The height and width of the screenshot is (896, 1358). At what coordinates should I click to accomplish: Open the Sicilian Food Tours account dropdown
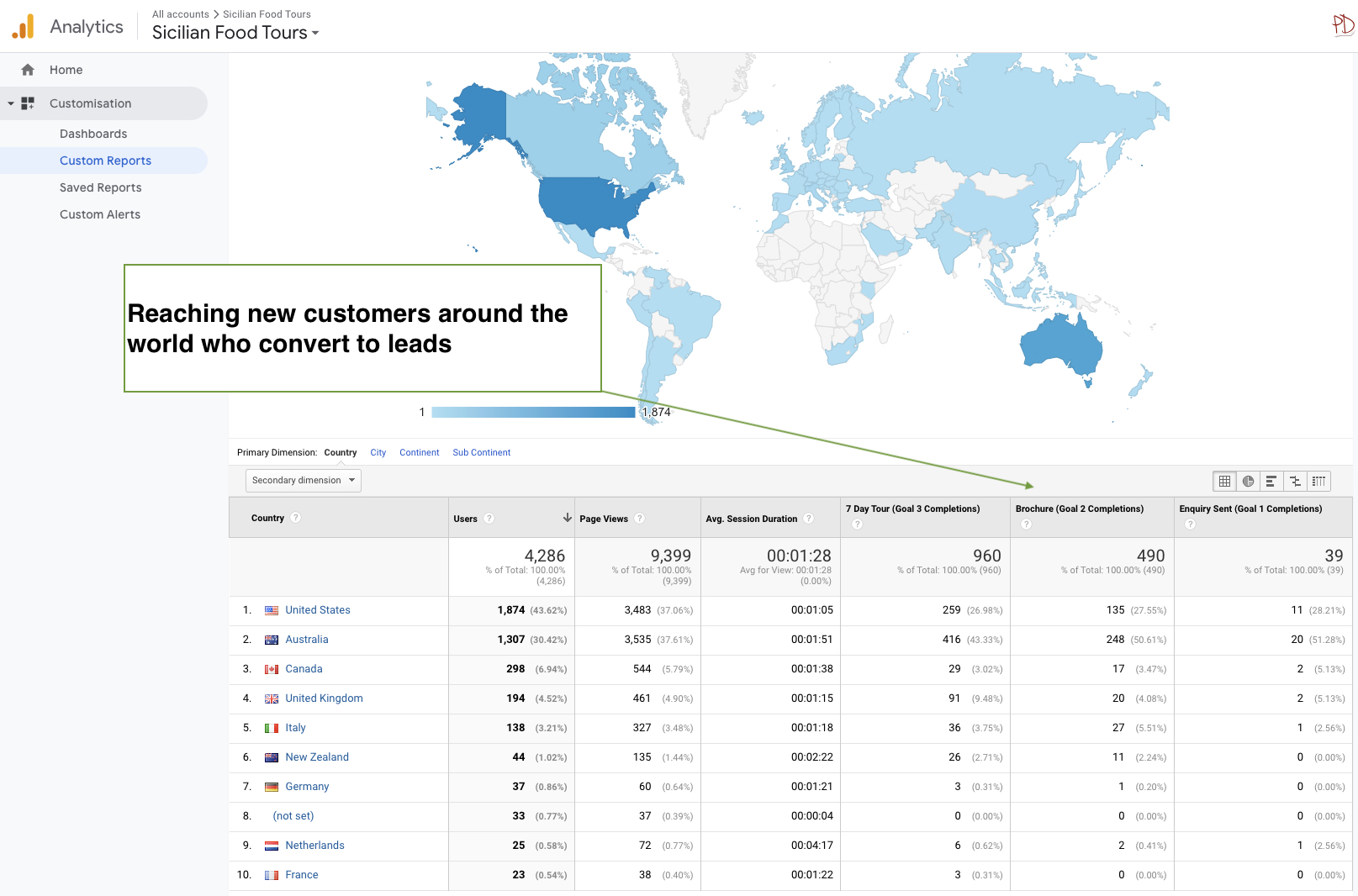[235, 33]
